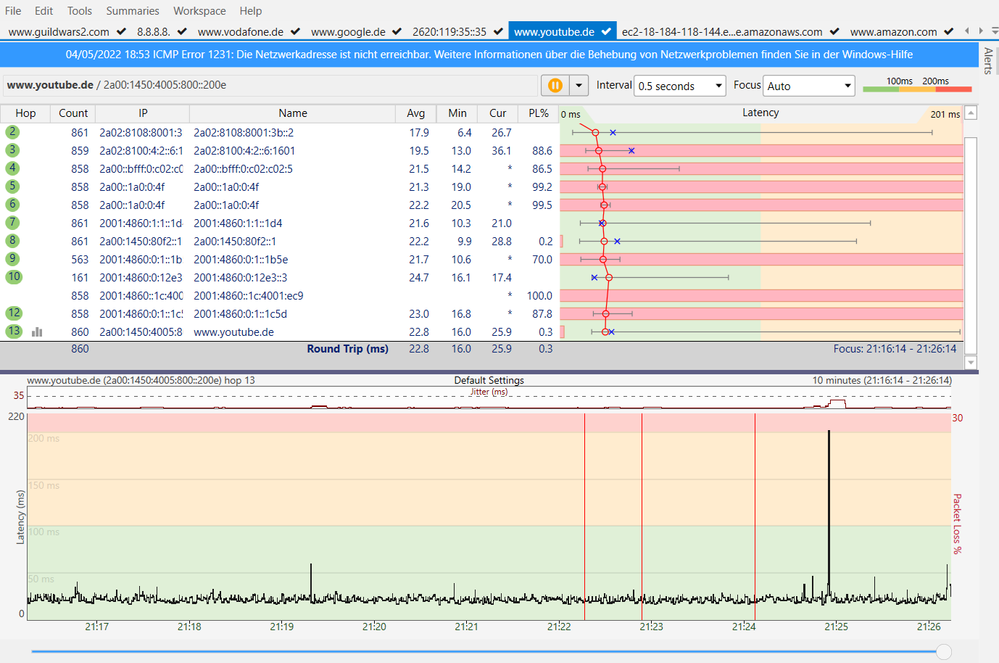
Task: Click the timeline slider handle at the bottom
Action: (942, 651)
